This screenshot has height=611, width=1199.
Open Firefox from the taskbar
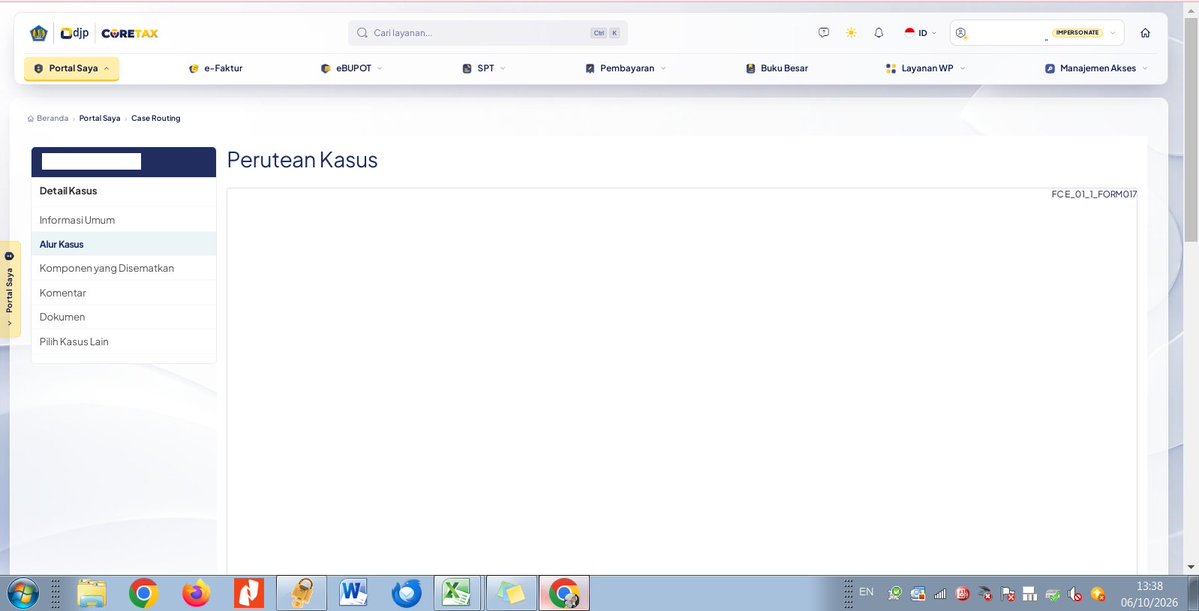click(197, 593)
